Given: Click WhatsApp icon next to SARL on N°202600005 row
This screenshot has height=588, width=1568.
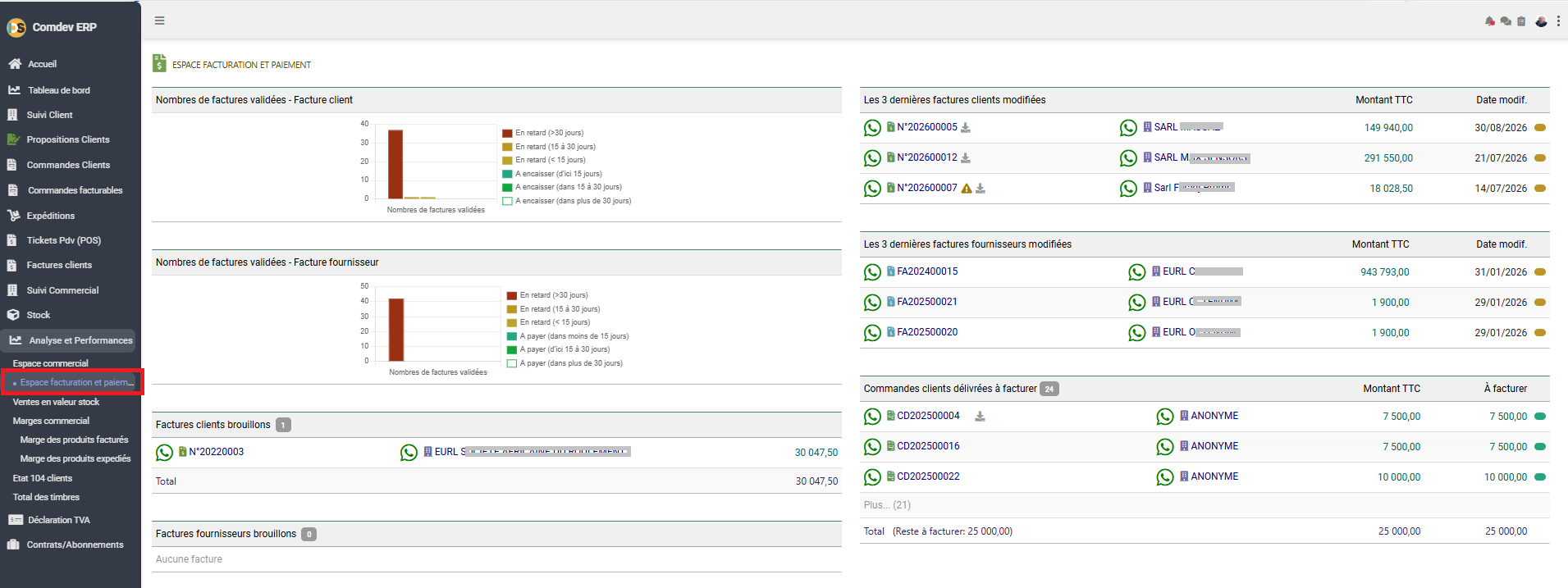Looking at the screenshot, I should 1128,128.
